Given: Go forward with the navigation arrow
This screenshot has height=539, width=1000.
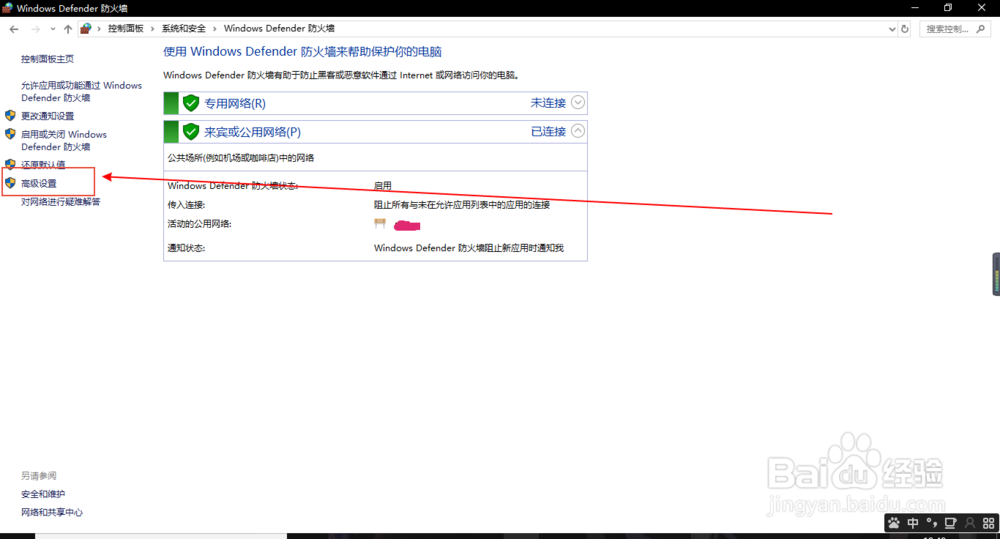Looking at the screenshot, I should point(35,29).
